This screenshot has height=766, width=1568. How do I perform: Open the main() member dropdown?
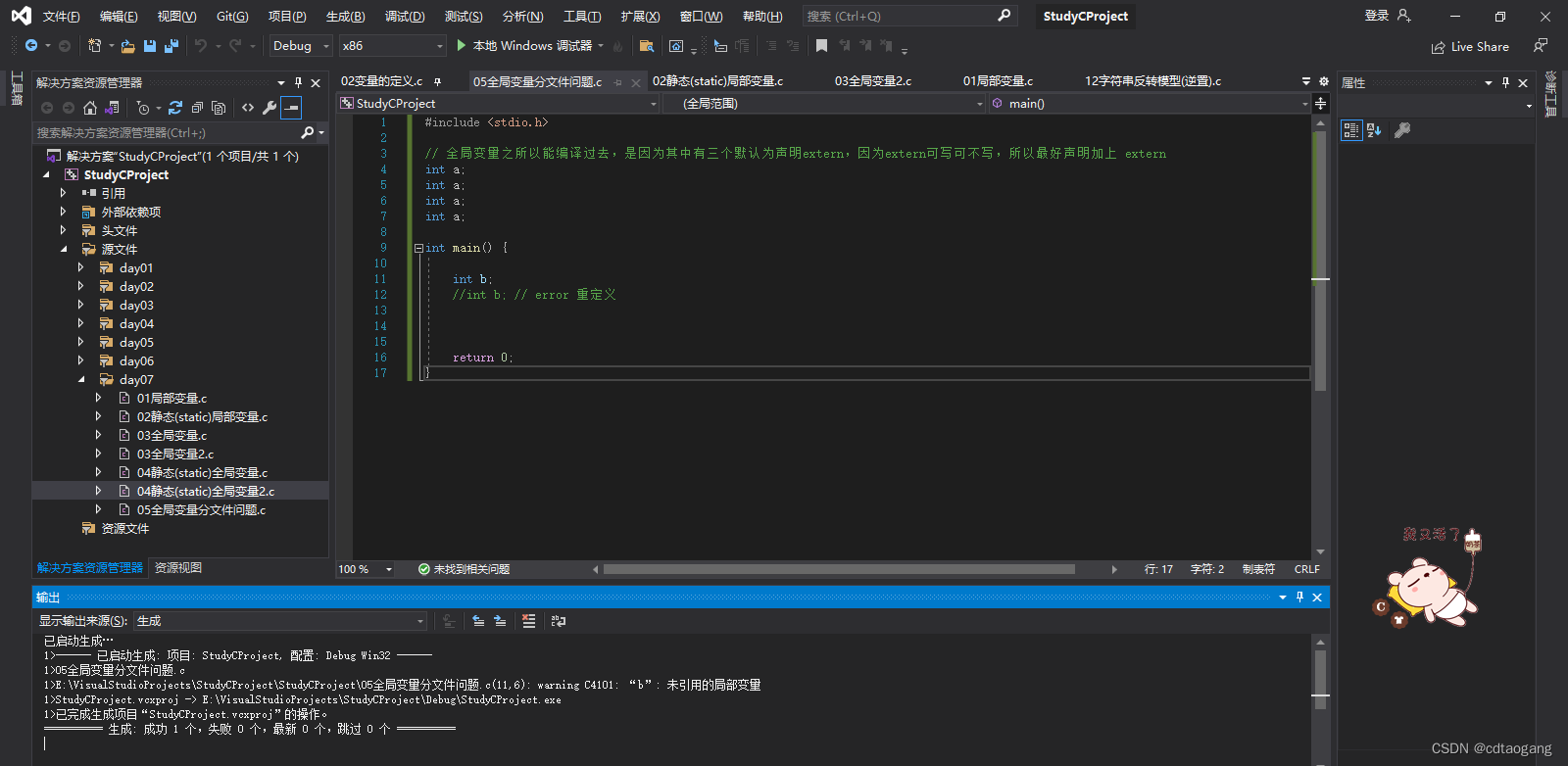coord(1150,104)
